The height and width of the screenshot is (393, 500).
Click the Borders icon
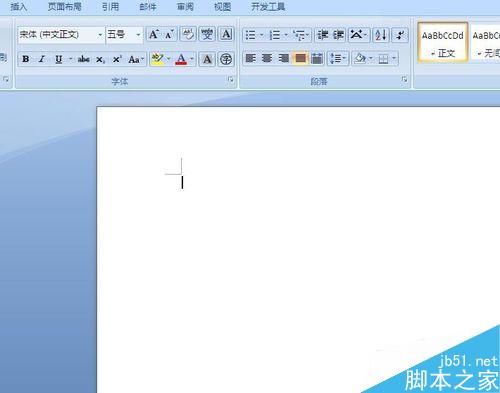pyautogui.click(x=383, y=59)
